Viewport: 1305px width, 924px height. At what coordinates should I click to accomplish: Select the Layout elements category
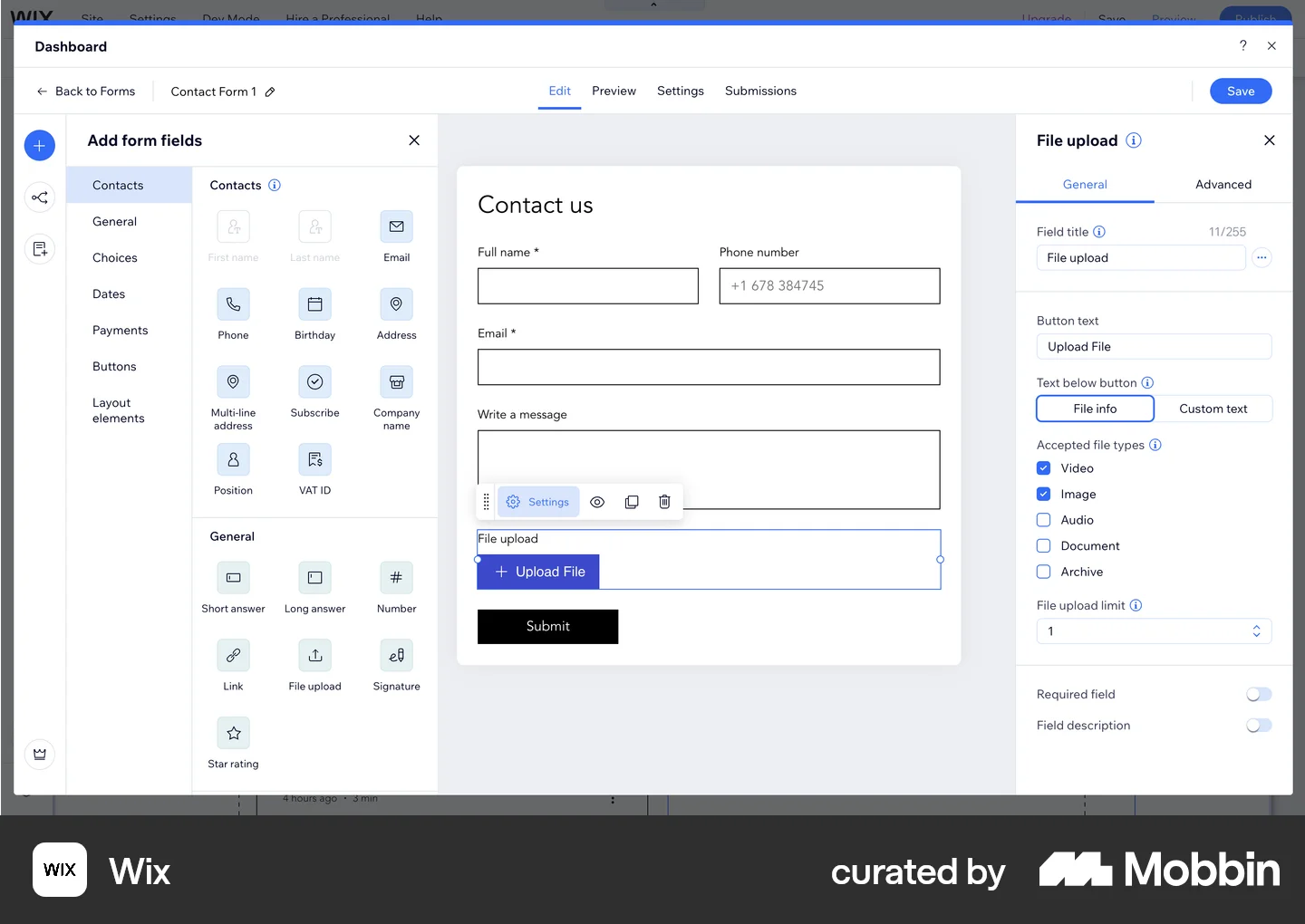[129, 410]
